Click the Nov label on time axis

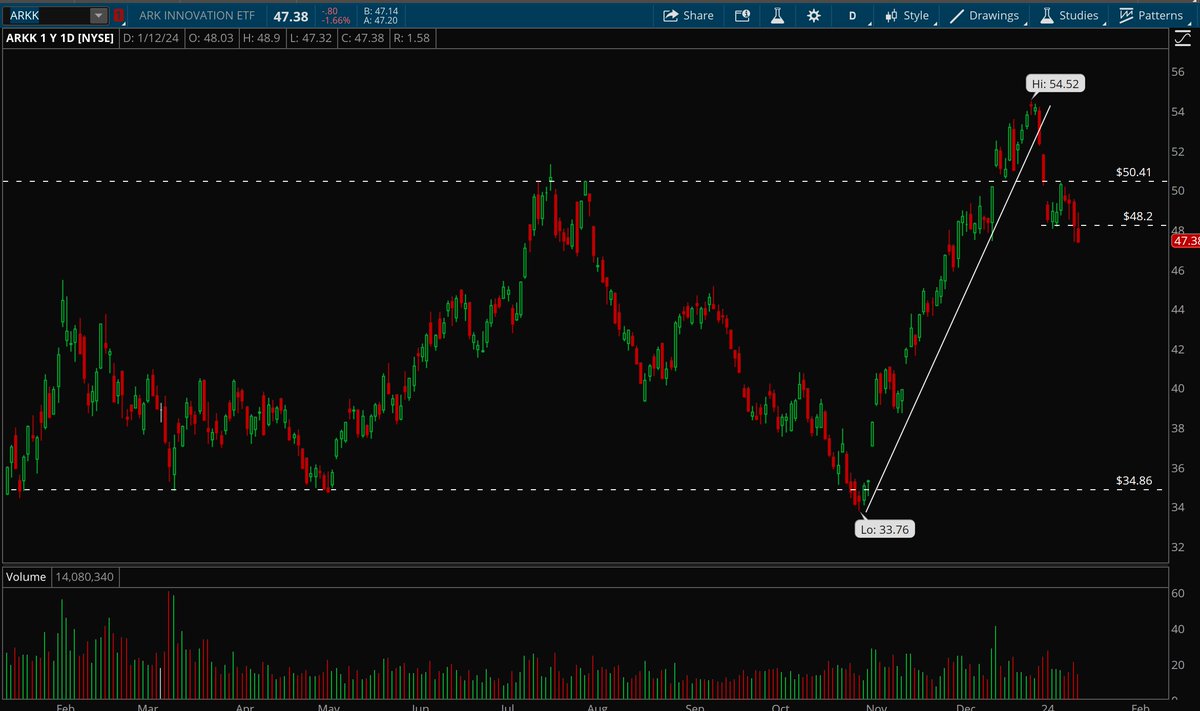pos(876,706)
